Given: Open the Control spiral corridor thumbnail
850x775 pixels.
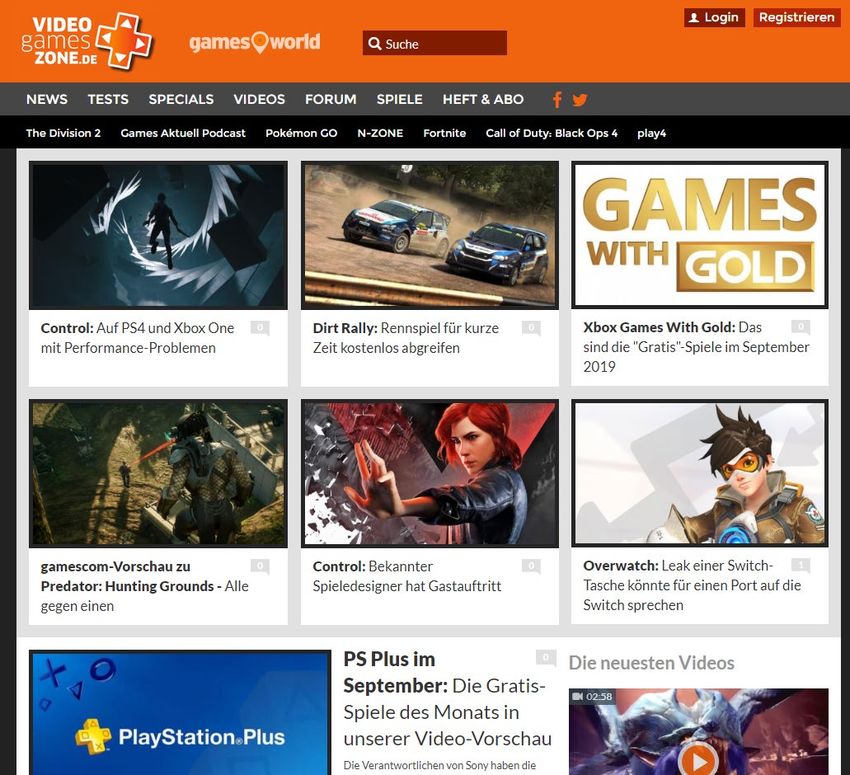Looking at the screenshot, I should point(158,235).
